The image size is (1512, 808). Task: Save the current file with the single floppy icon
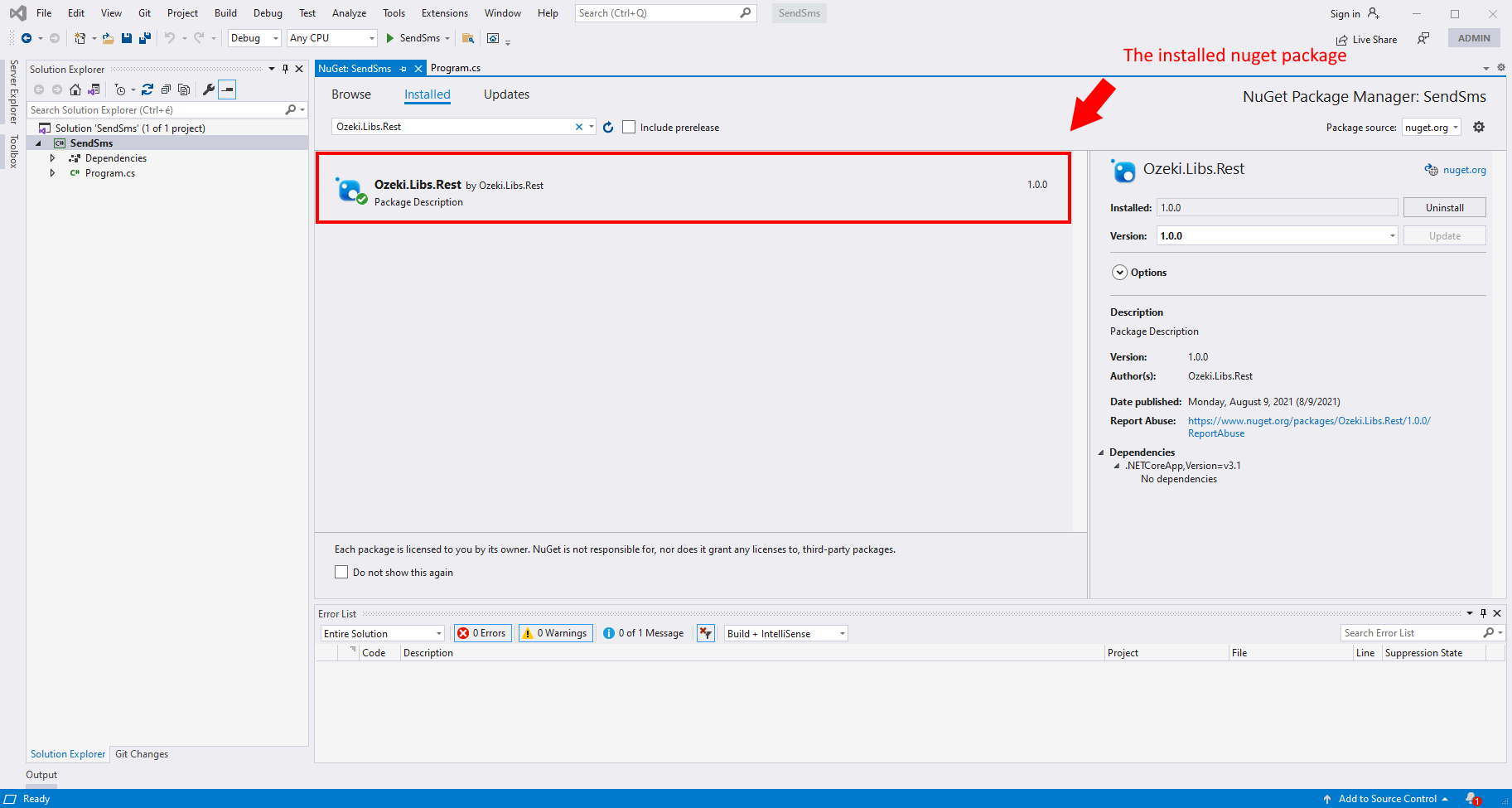(127, 38)
